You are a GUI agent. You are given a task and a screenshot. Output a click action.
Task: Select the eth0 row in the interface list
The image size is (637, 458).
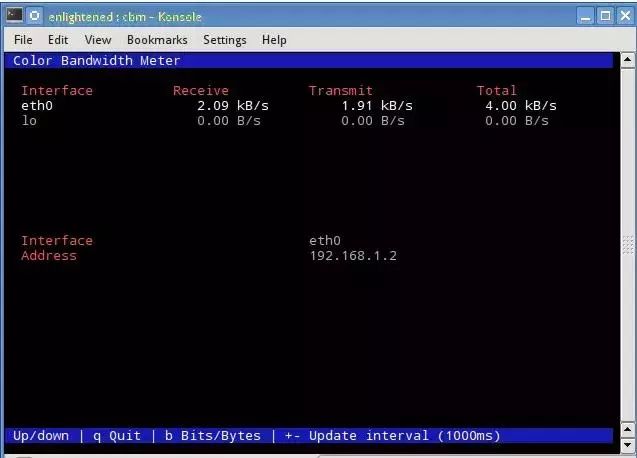(x=289, y=106)
